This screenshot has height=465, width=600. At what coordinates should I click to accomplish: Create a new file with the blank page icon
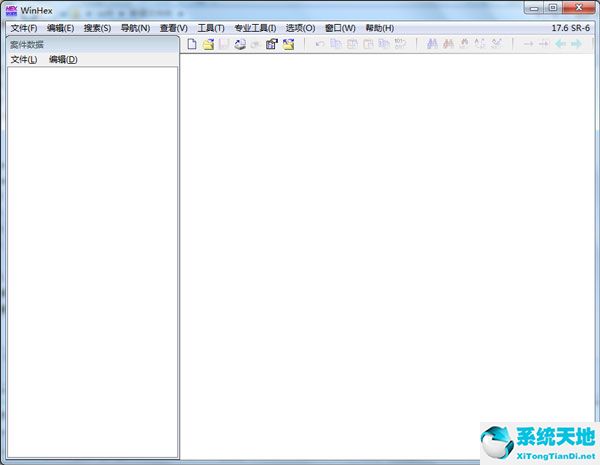pos(192,44)
